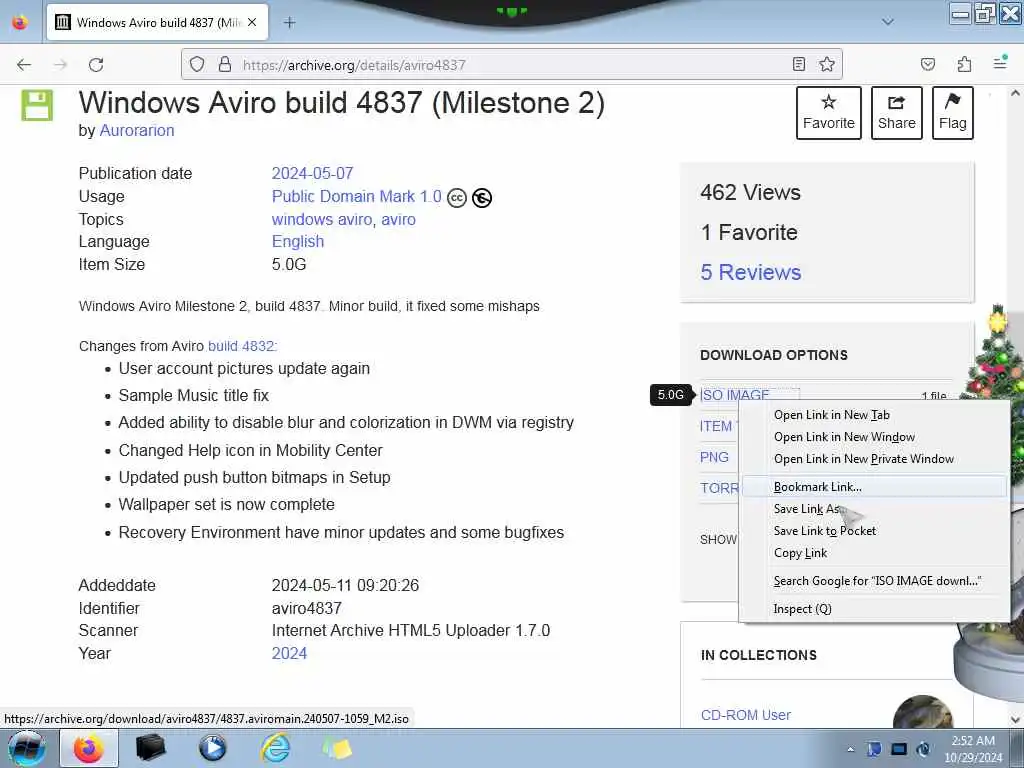Click the green floppy disk software icon
The image size is (1024, 768).
37,105
